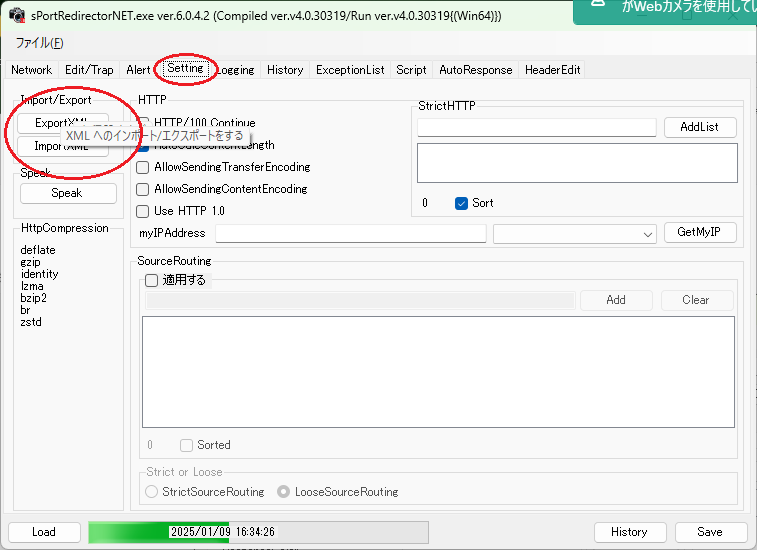Select the StrictSourceRouting radio button
The width and height of the screenshot is (757, 550).
pyautogui.click(x=152, y=492)
